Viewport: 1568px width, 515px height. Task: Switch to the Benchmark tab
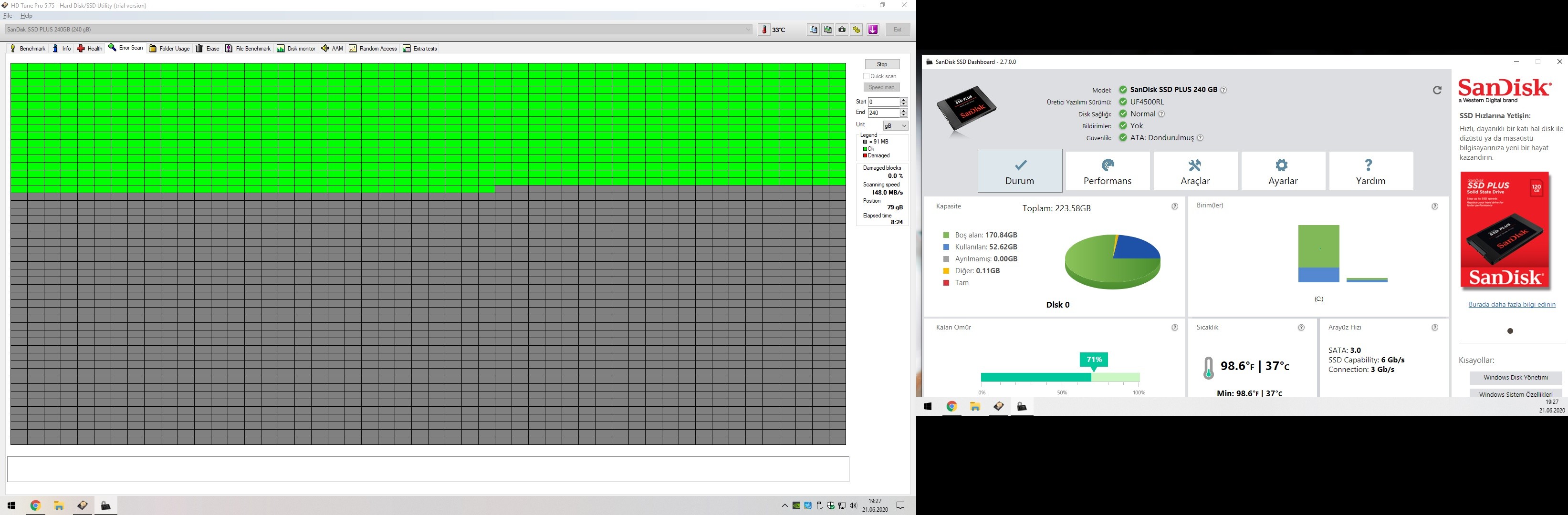tap(28, 49)
